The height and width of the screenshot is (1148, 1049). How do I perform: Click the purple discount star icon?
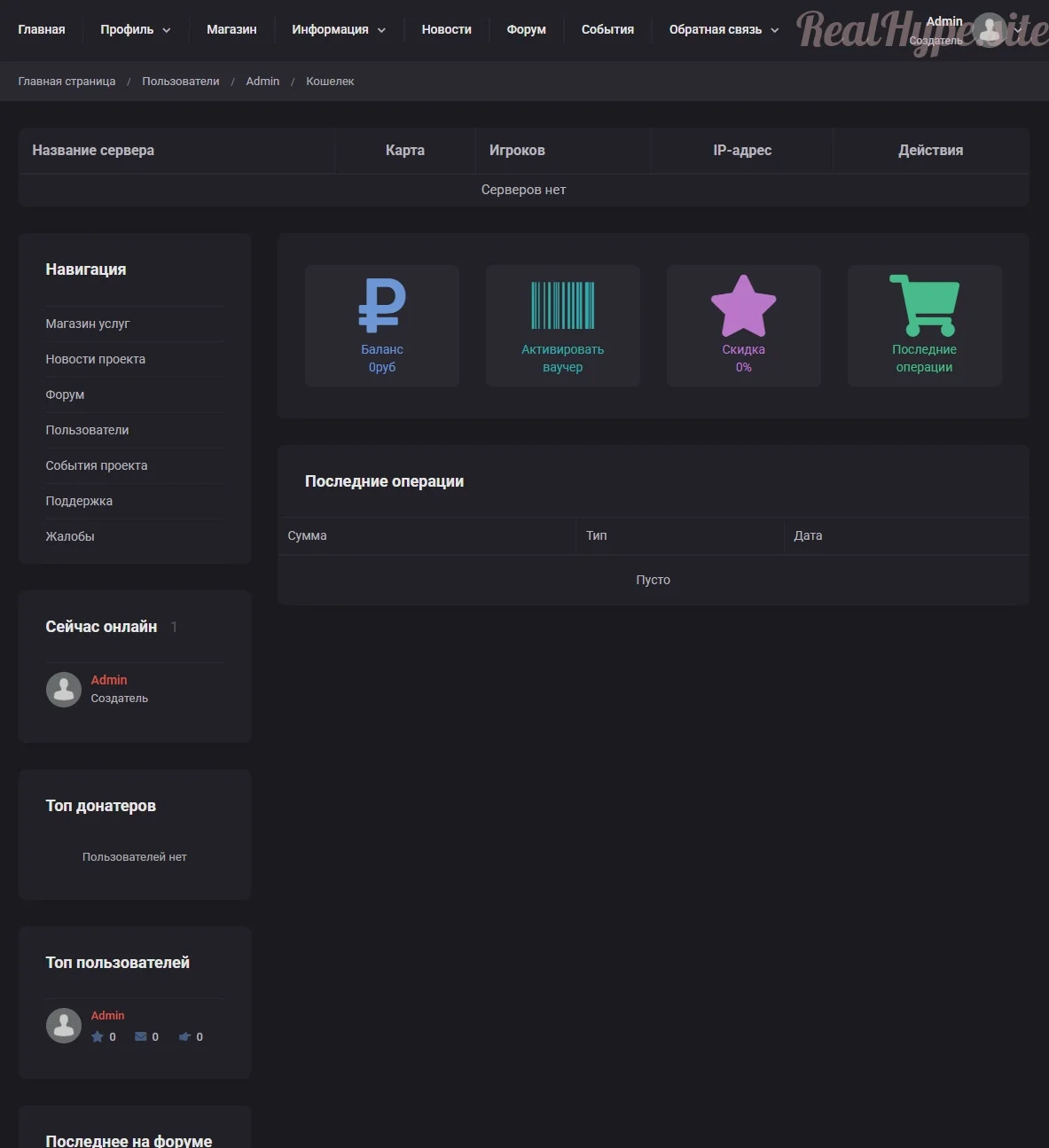(743, 306)
